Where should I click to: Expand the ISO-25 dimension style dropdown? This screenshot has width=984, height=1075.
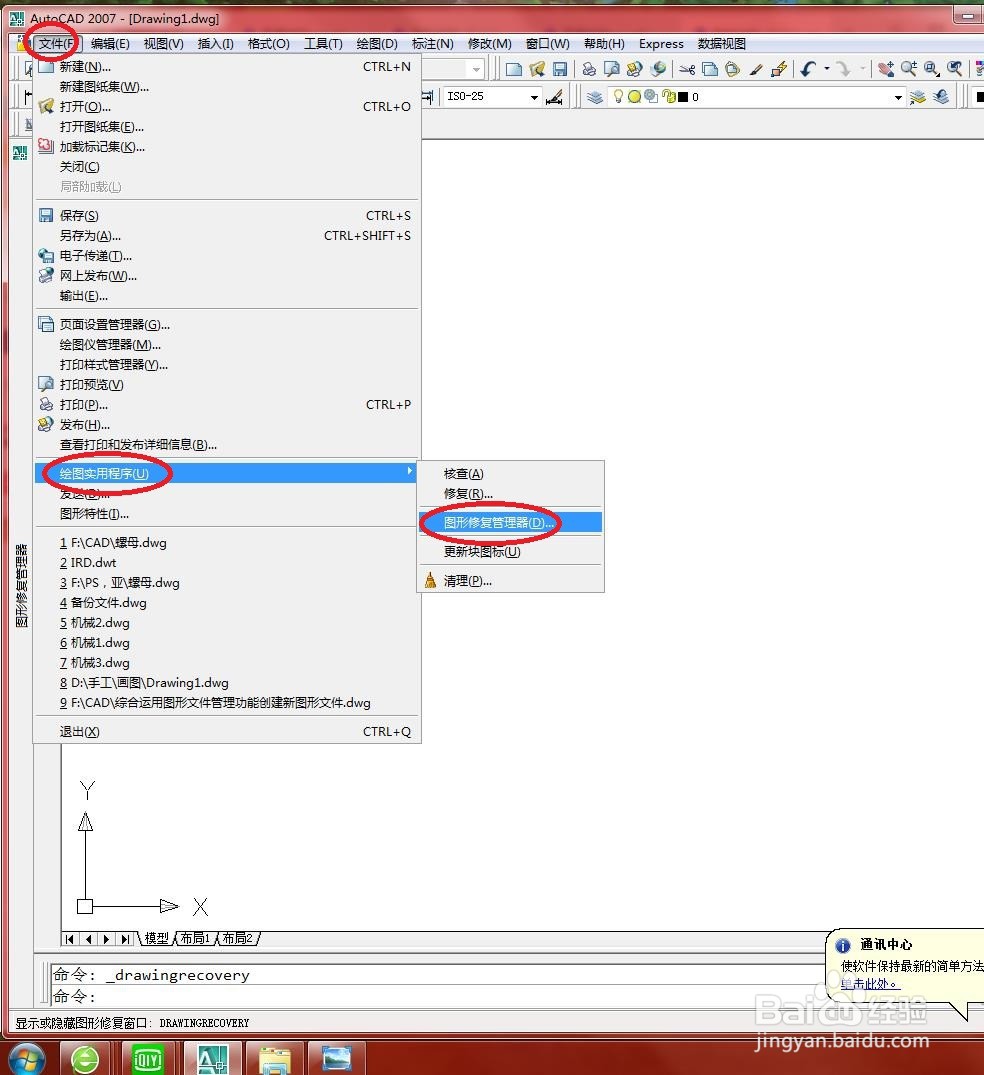(x=534, y=97)
